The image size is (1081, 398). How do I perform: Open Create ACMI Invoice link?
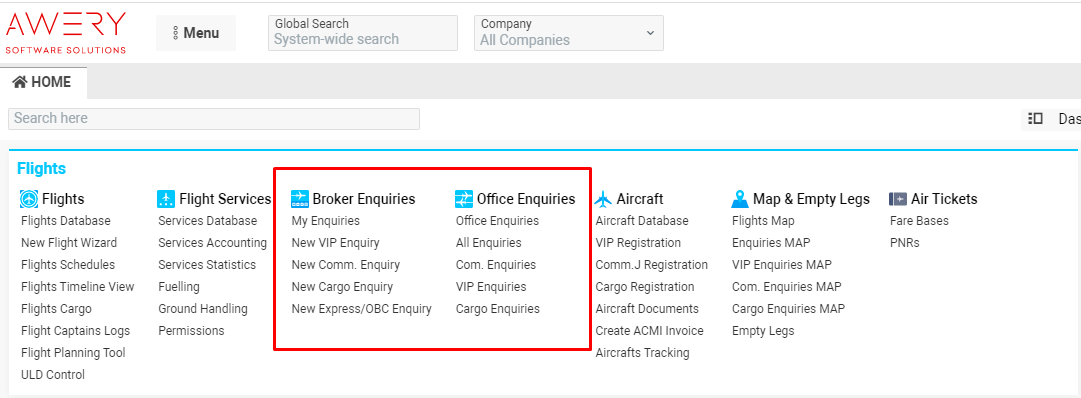click(649, 331)
